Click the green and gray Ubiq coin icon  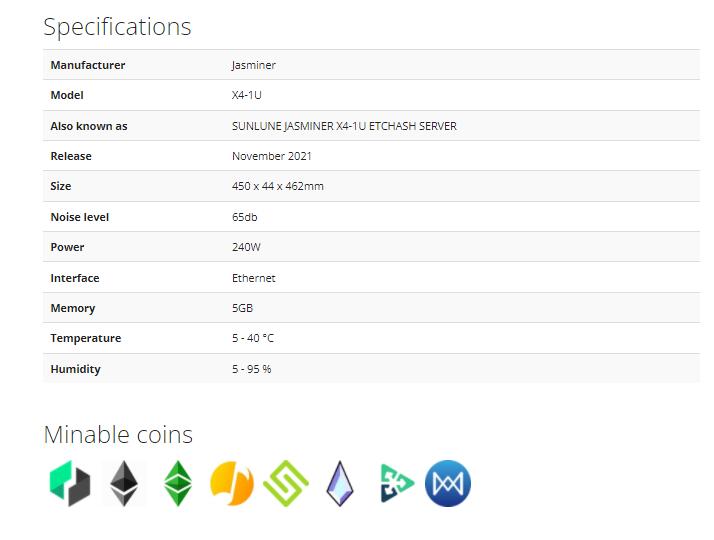(x=70, y=484)
